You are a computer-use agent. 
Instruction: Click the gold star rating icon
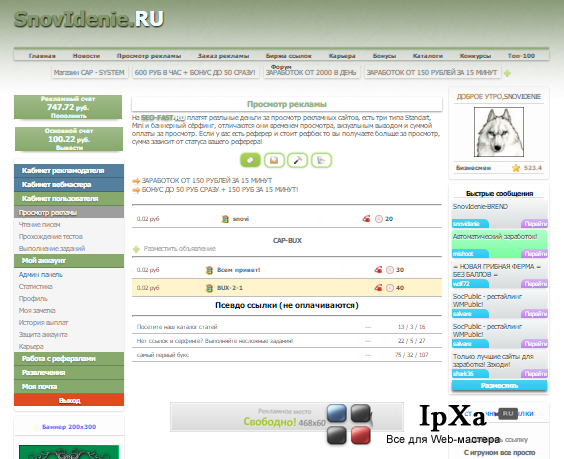point(516,168)
